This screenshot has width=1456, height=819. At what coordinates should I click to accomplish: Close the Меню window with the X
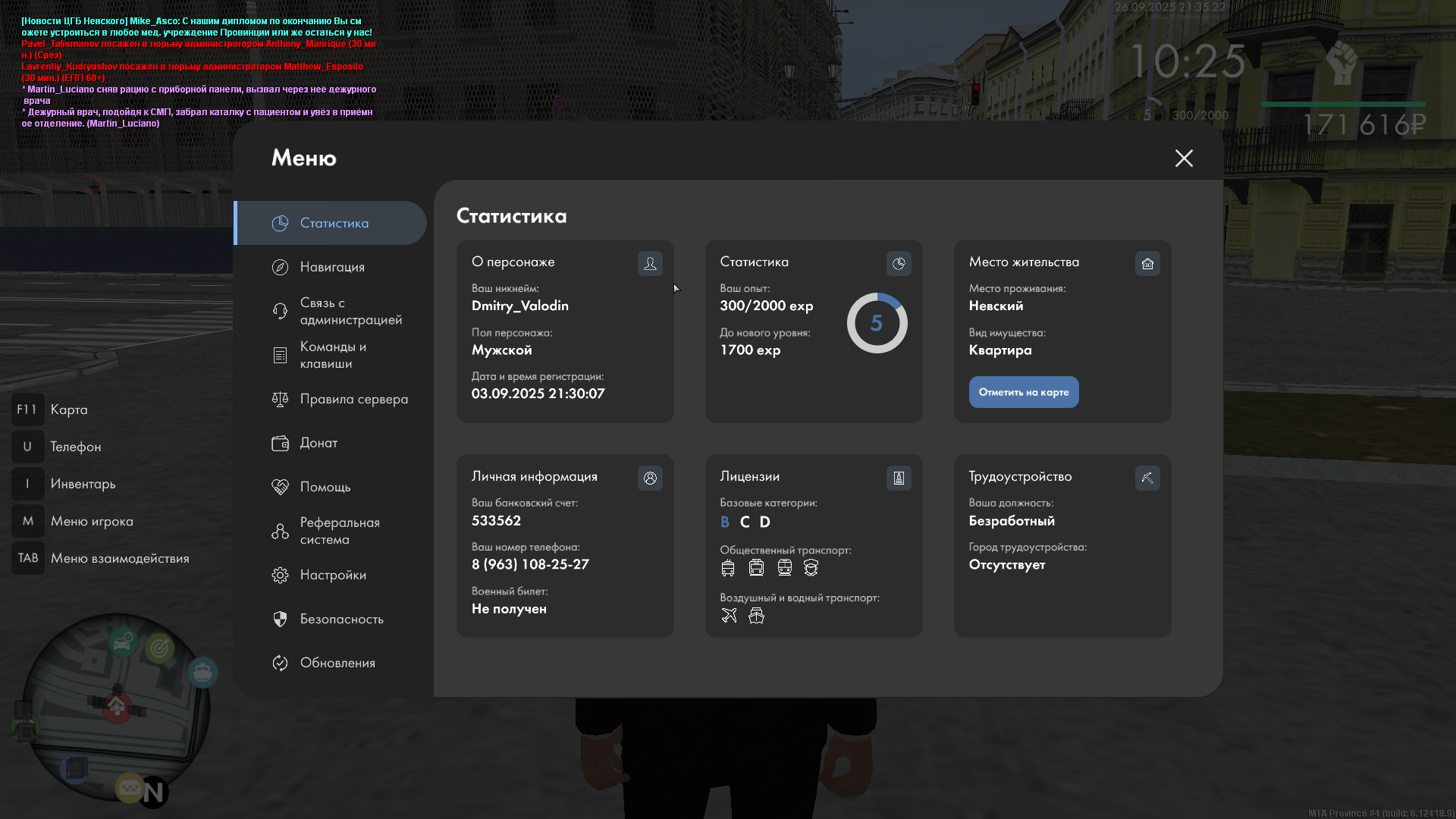[1184, 158]
